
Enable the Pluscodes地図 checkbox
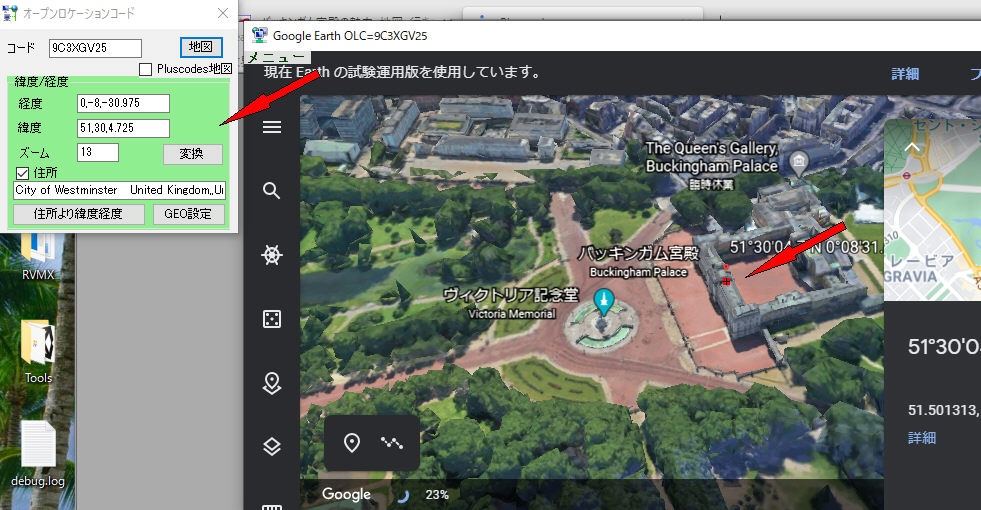146,69
